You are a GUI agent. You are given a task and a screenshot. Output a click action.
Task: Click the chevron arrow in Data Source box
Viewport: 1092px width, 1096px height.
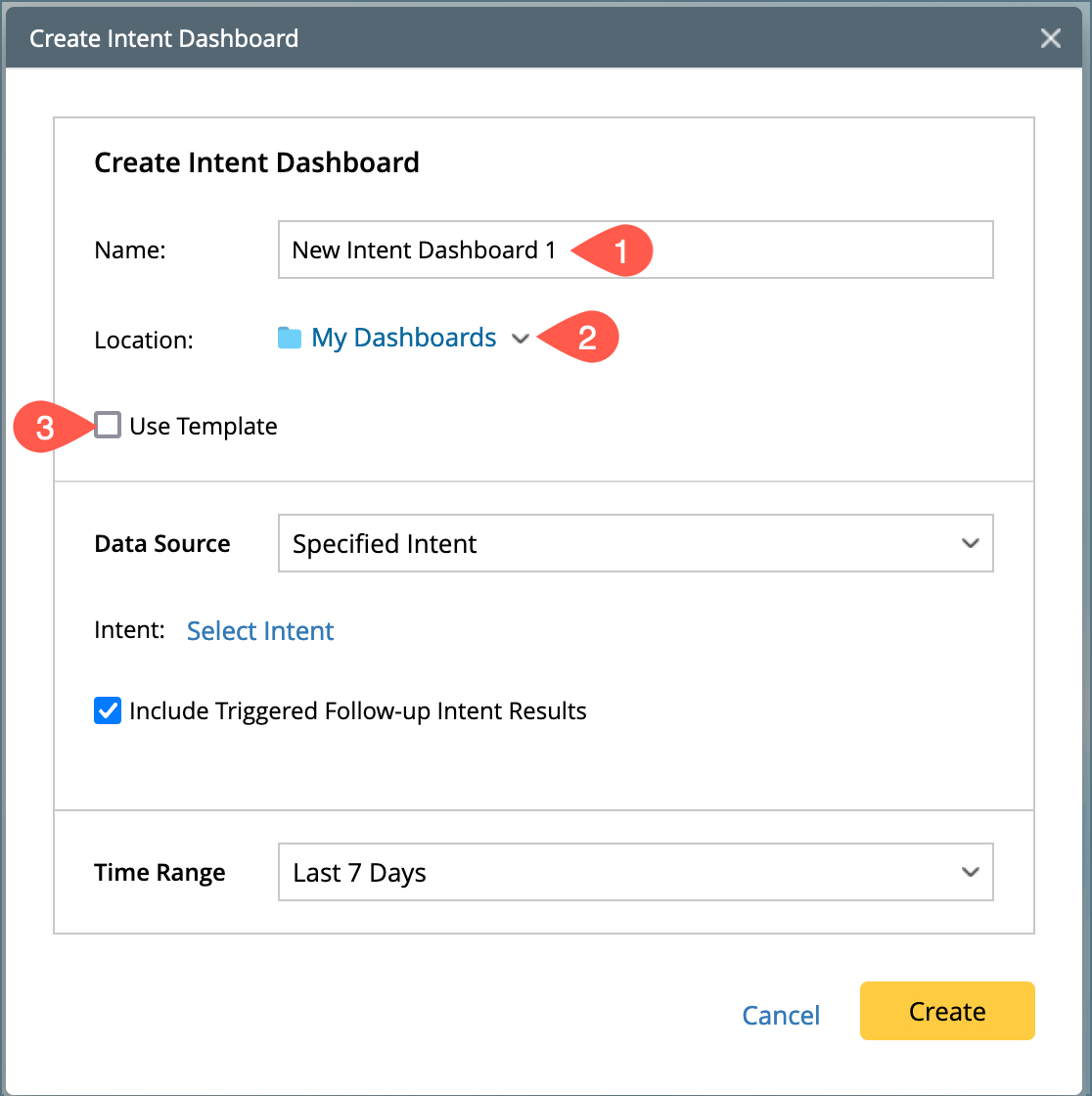tap(970, 543)
